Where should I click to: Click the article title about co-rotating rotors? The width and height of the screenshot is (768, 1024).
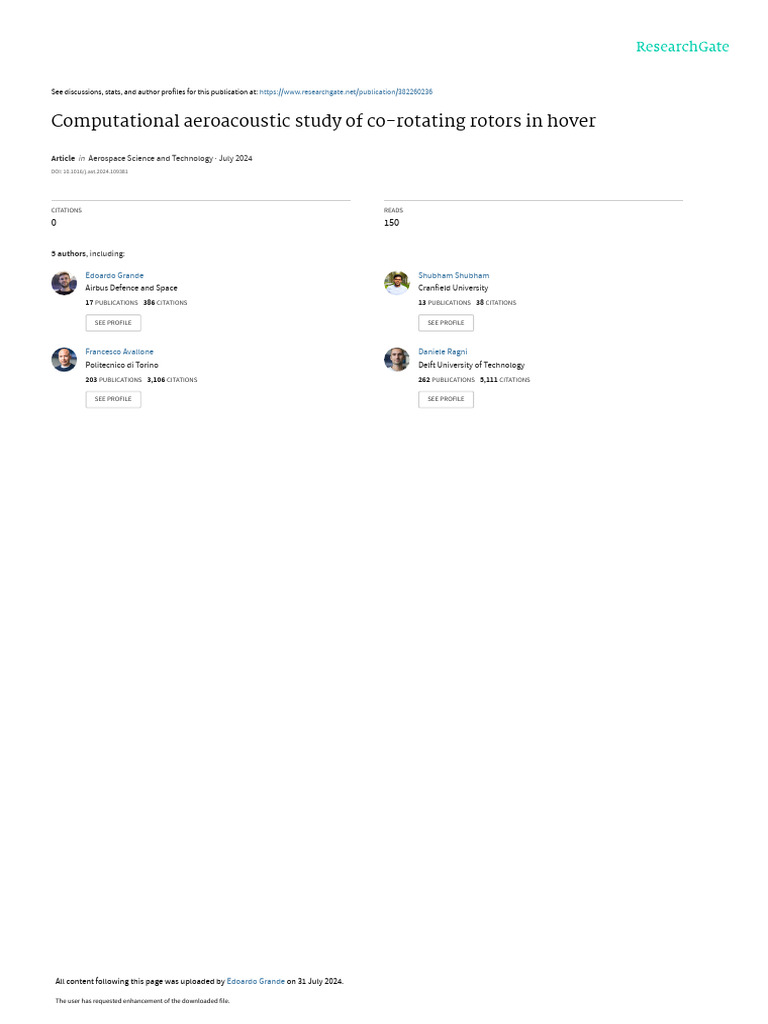[x=323, y=122]
